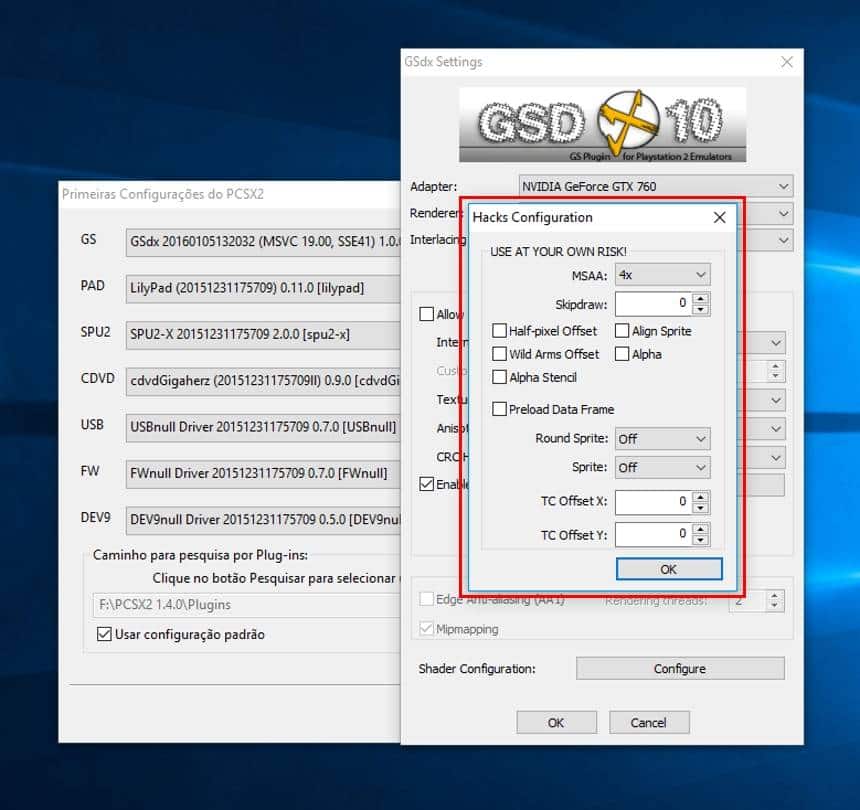Select the DEV9null Driver plugin field

(263, 520)
